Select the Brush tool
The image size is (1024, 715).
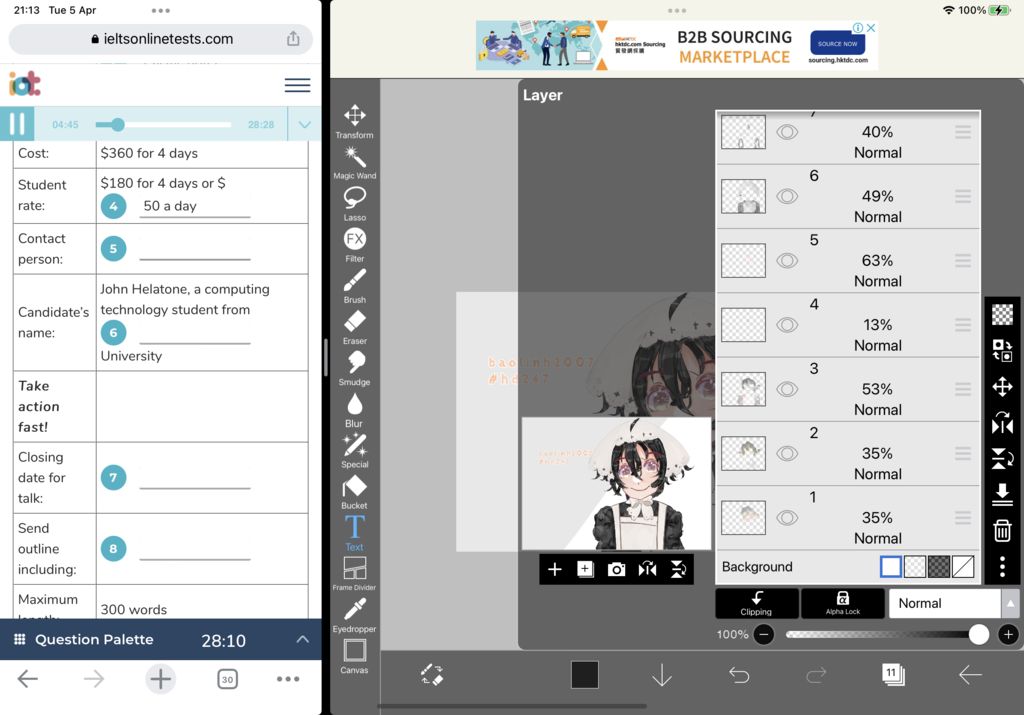click(x=355, y=285)
